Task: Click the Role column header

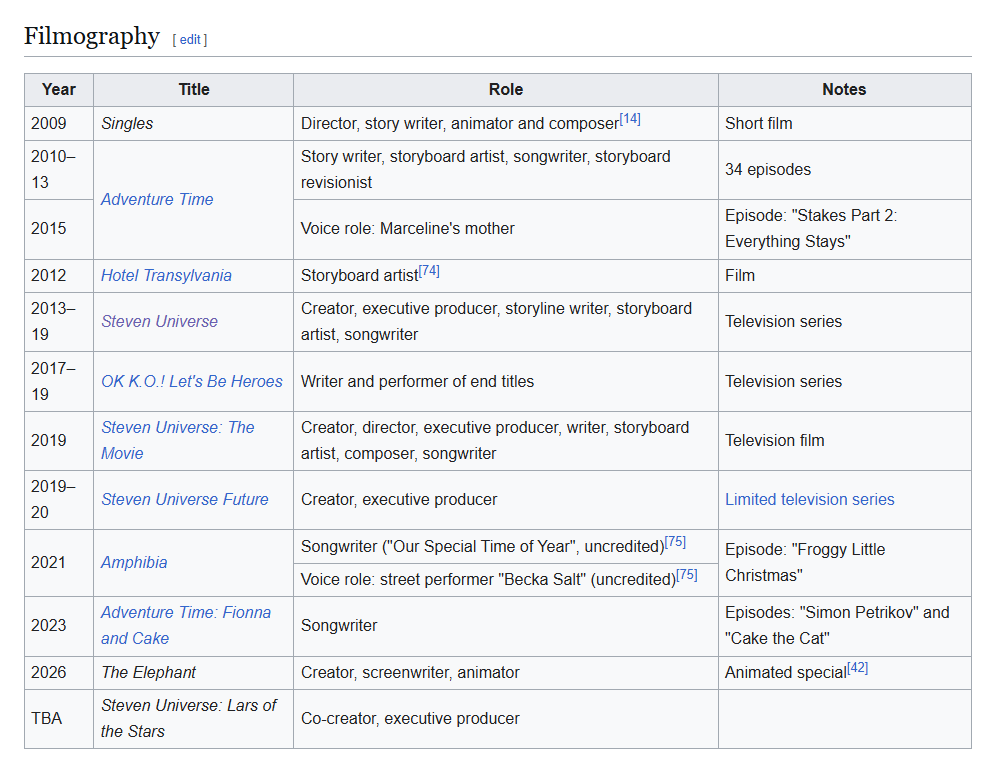Action: 506,89
